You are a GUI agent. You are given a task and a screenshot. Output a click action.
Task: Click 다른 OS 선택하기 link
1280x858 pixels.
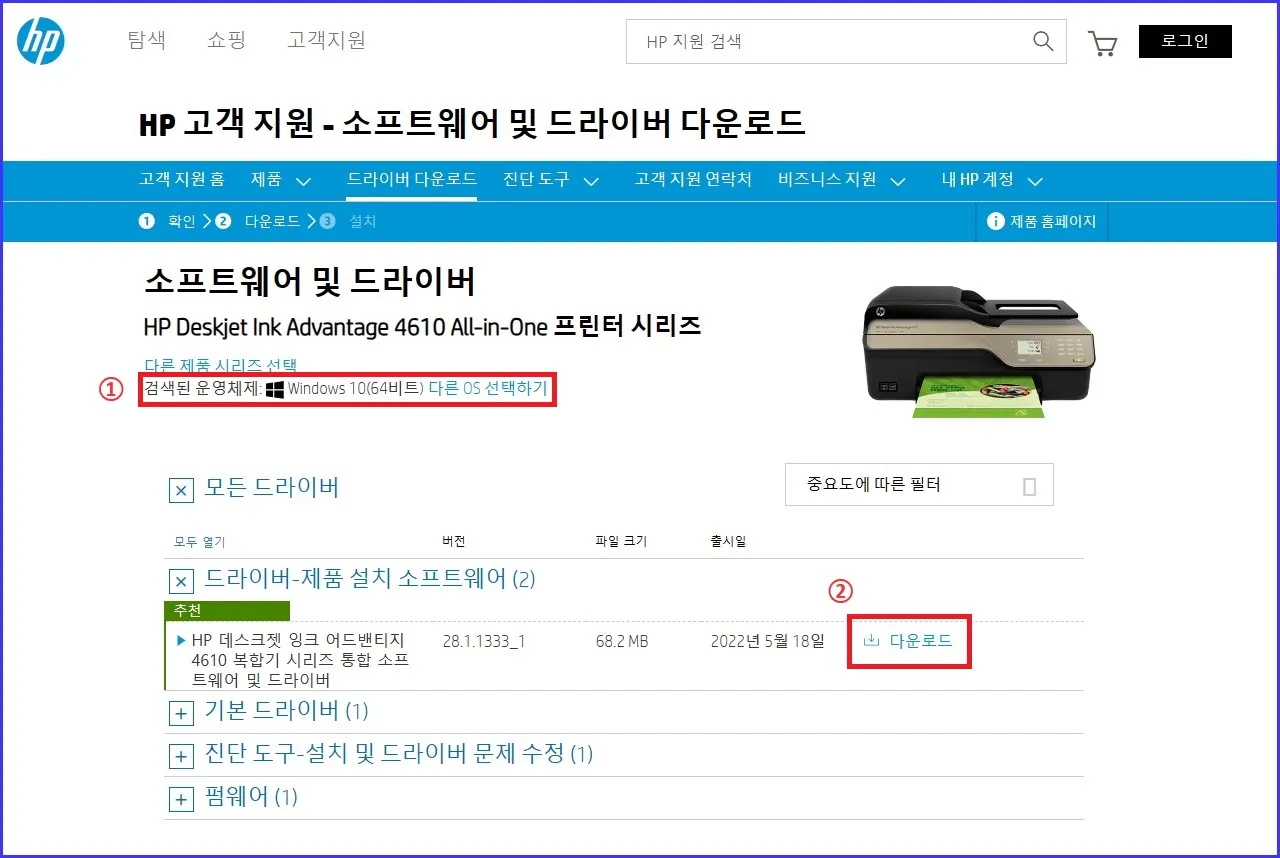[x=488, y=389]
